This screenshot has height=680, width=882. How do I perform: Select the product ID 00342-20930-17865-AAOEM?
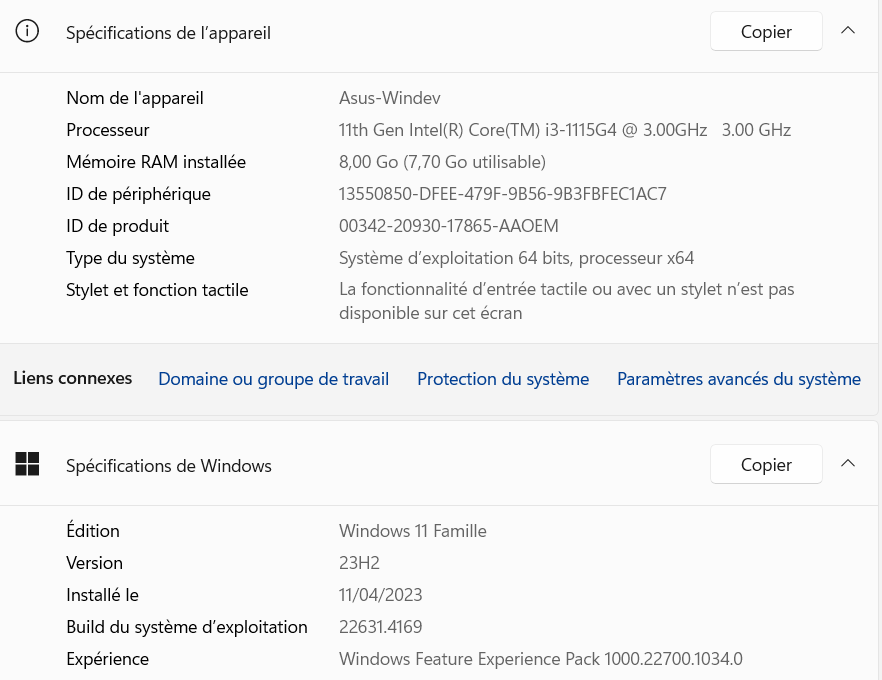[448, 226]
